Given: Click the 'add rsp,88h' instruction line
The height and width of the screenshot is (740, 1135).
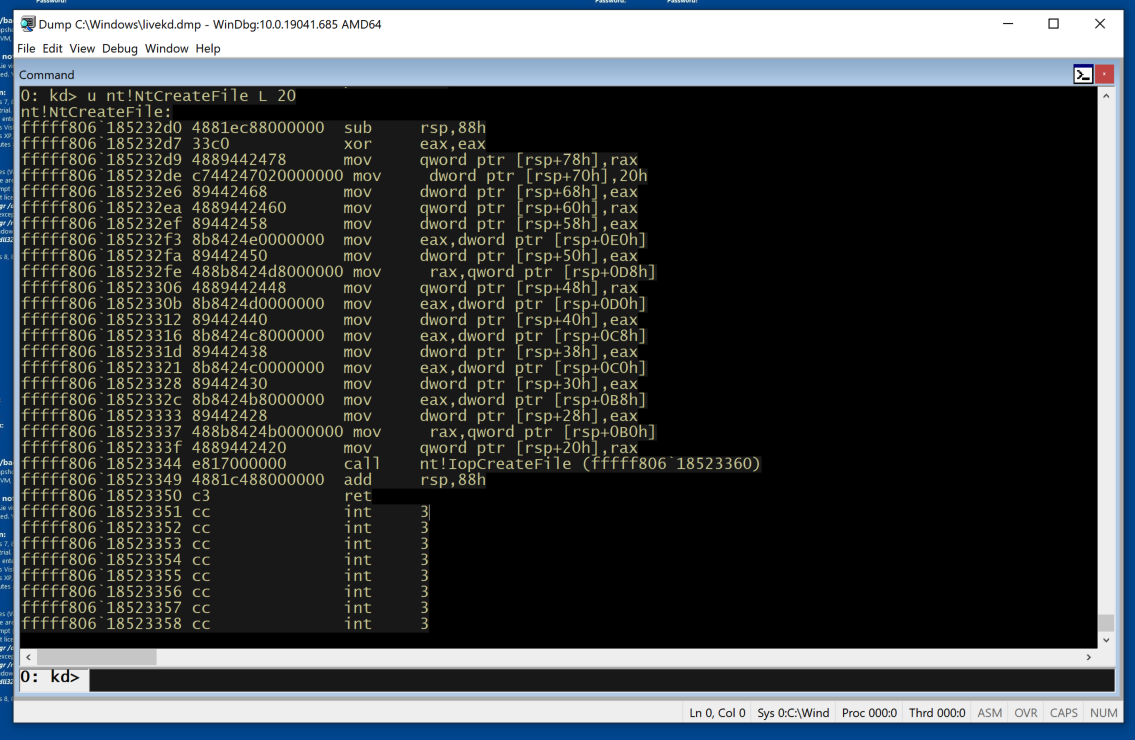Looking at the screenshot, I should coord(253,479).
